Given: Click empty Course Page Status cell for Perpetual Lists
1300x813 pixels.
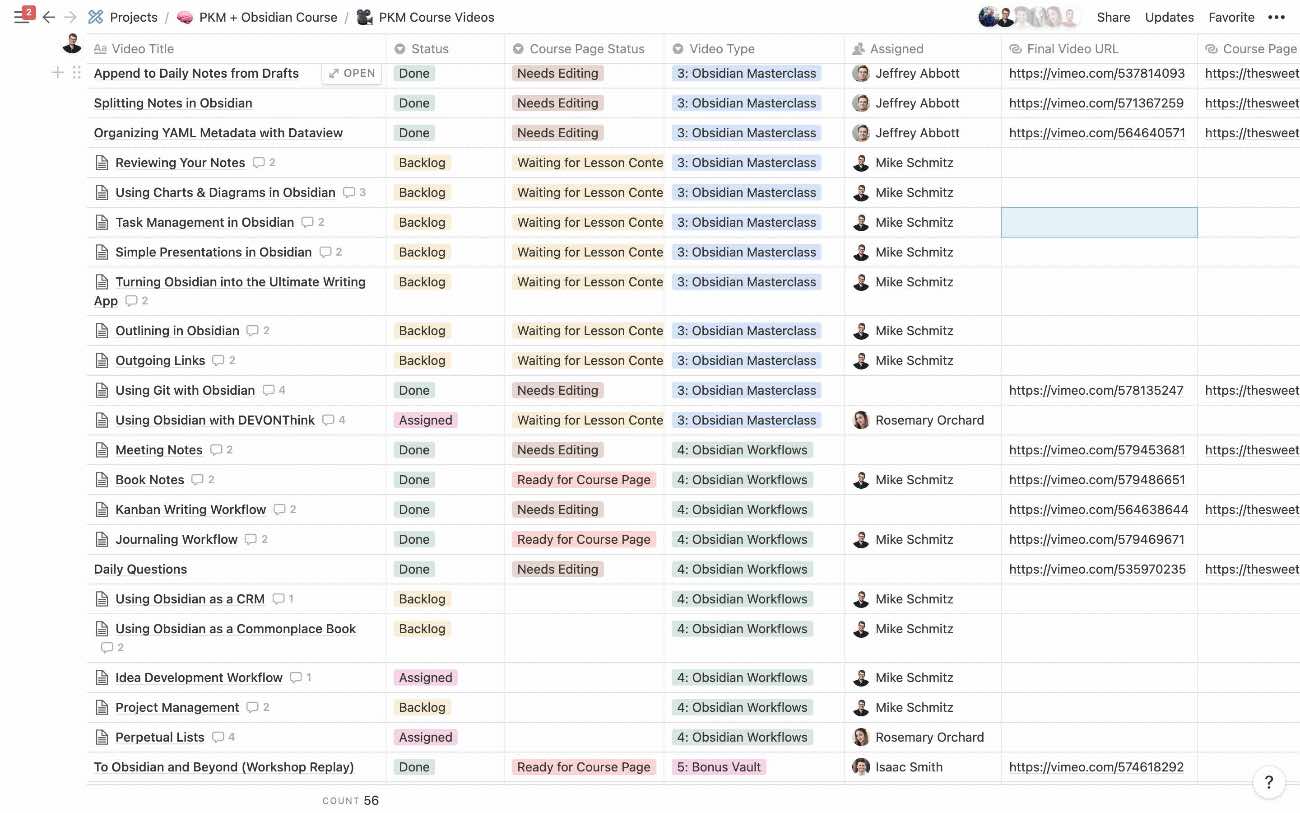Looking at the screenshot, I should click(x=585, y=738).
